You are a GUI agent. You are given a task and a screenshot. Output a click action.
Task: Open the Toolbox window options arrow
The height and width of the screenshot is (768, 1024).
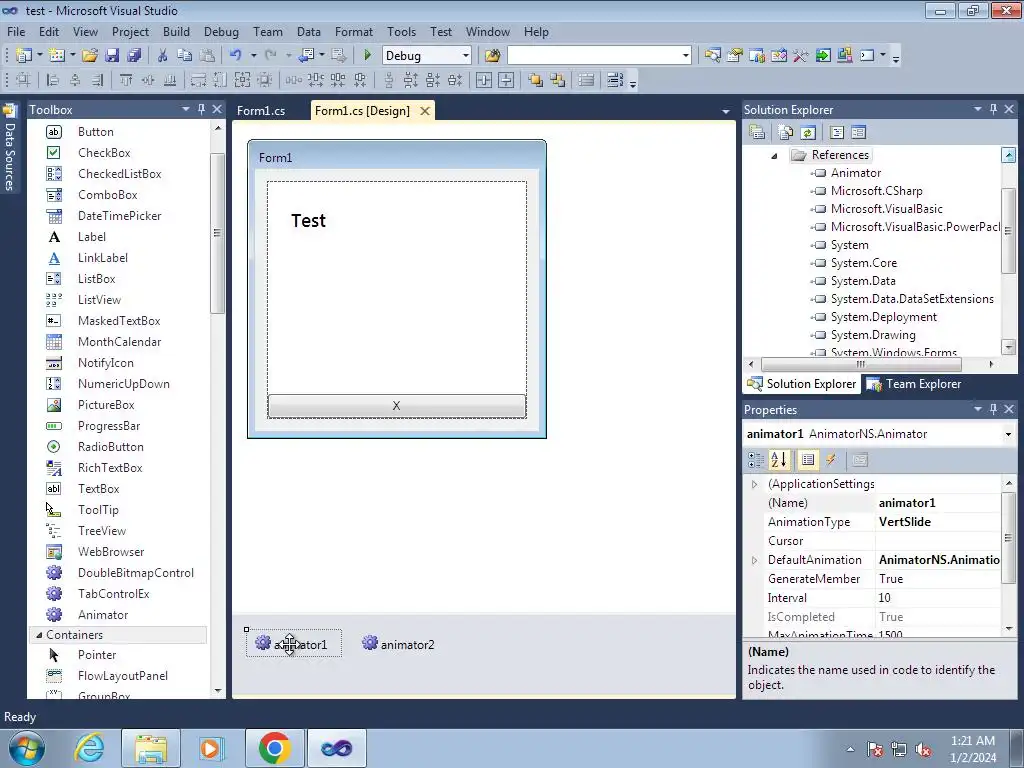coord(185,109)
